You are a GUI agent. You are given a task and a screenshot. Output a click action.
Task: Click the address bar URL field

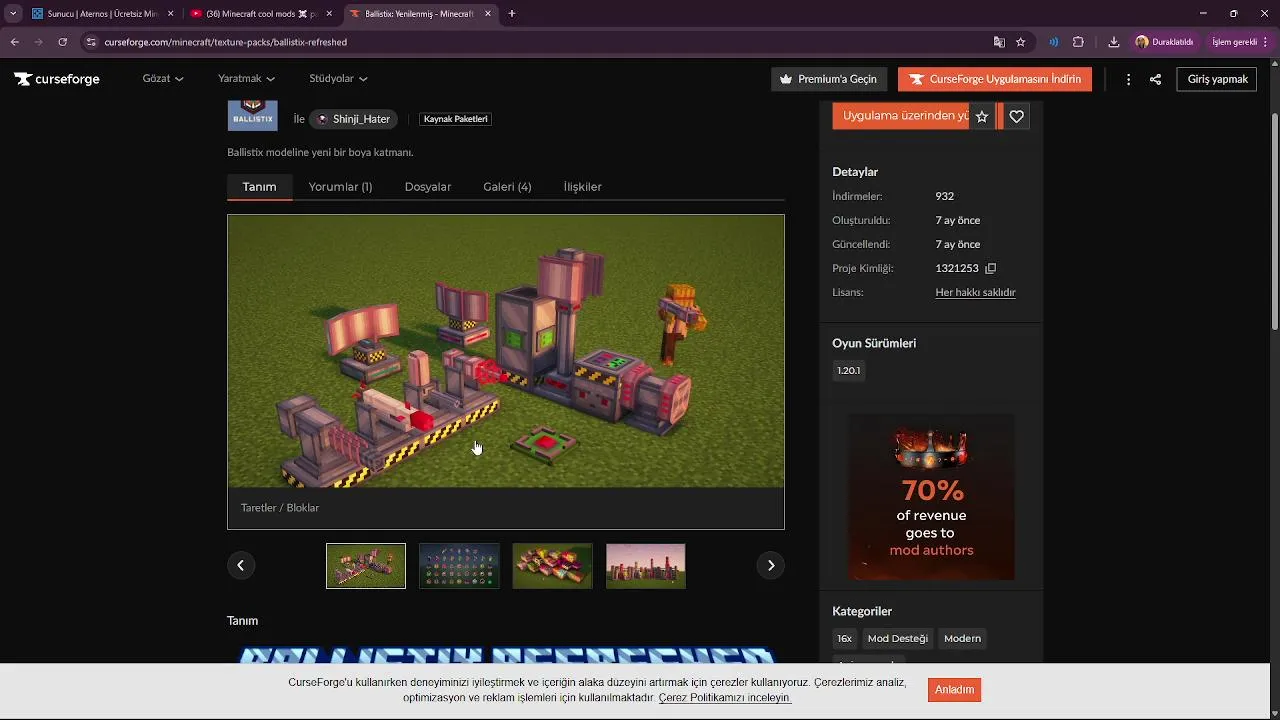click(540, 42)
